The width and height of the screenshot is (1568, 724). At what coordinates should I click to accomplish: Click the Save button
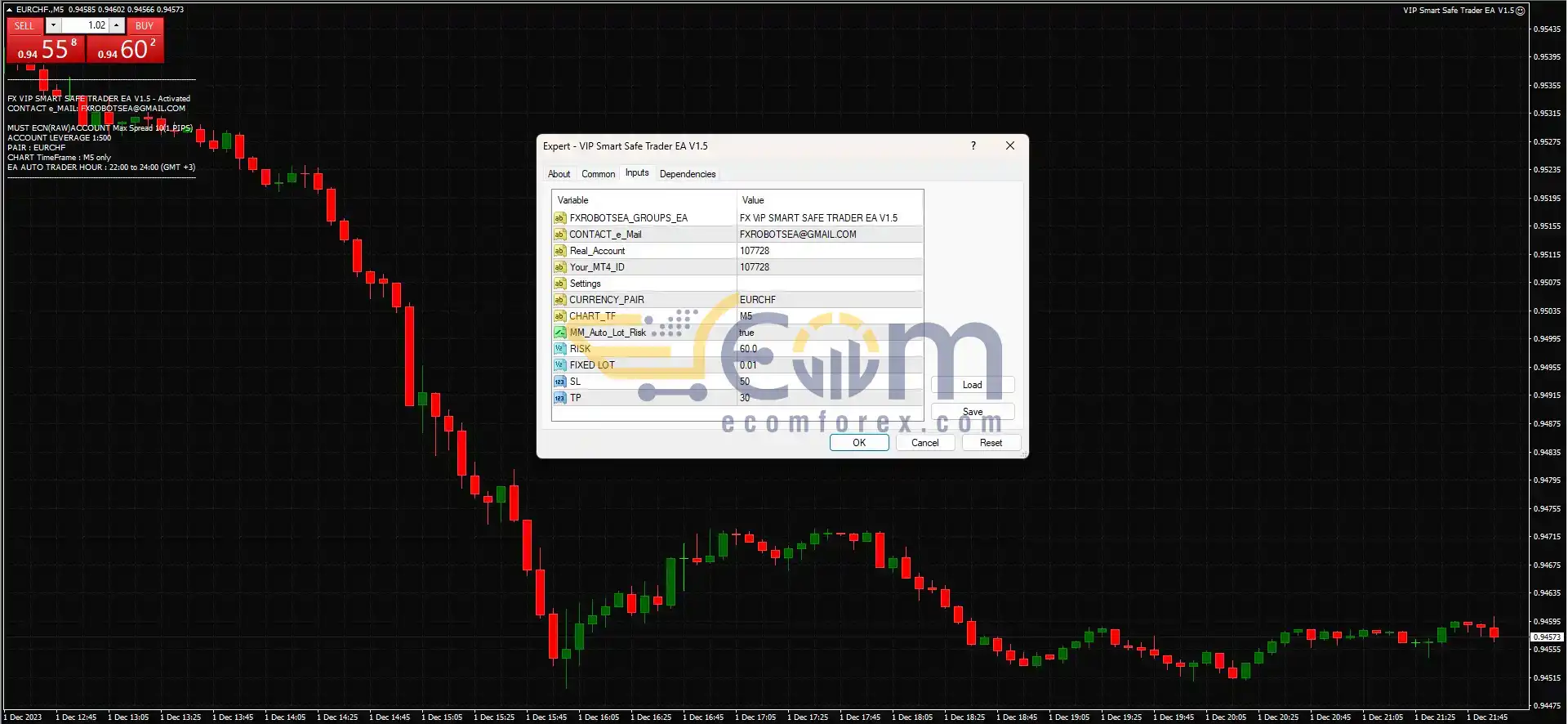[972, 412]
